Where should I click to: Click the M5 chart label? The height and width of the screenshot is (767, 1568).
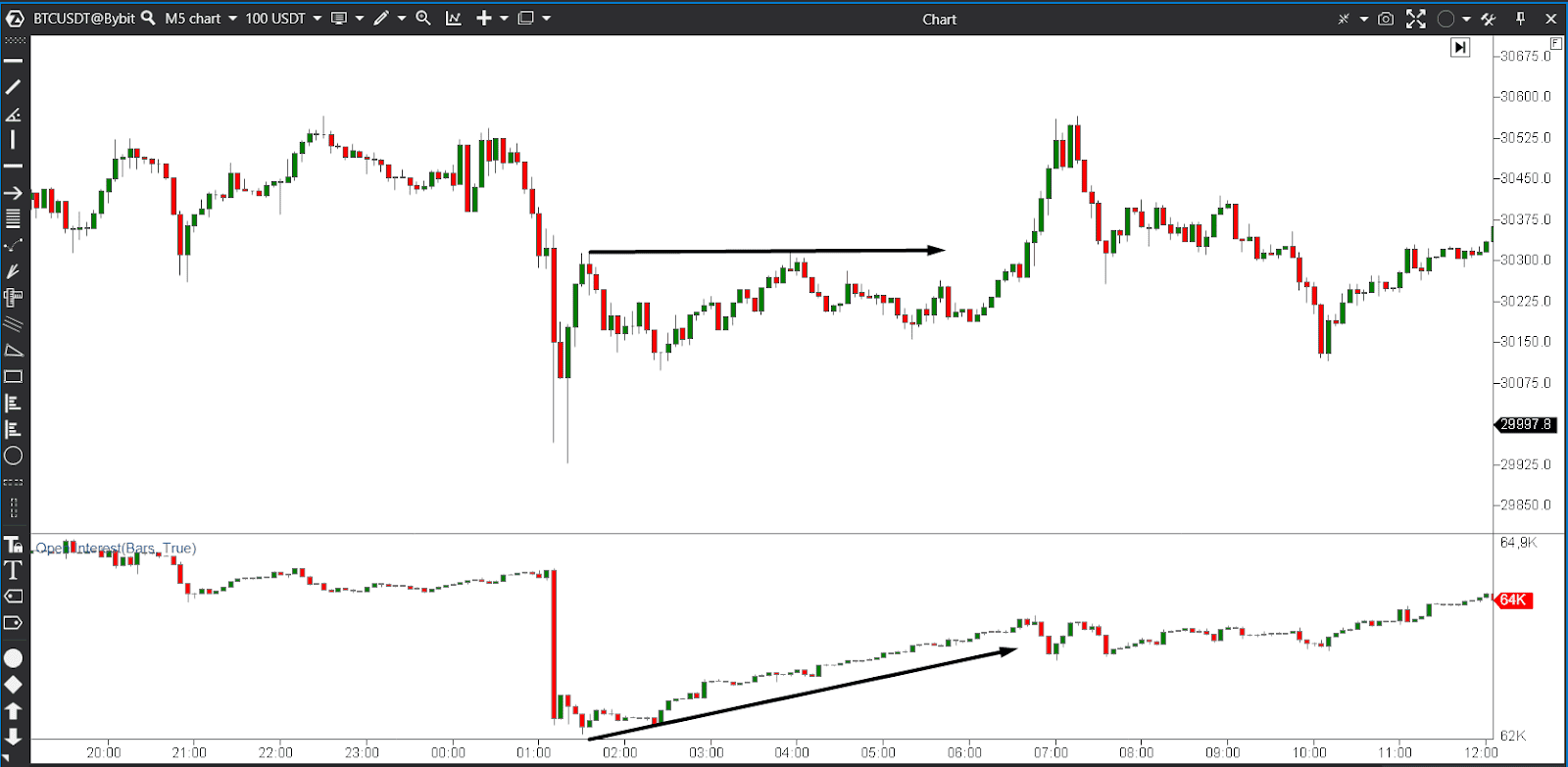point(193,19)
